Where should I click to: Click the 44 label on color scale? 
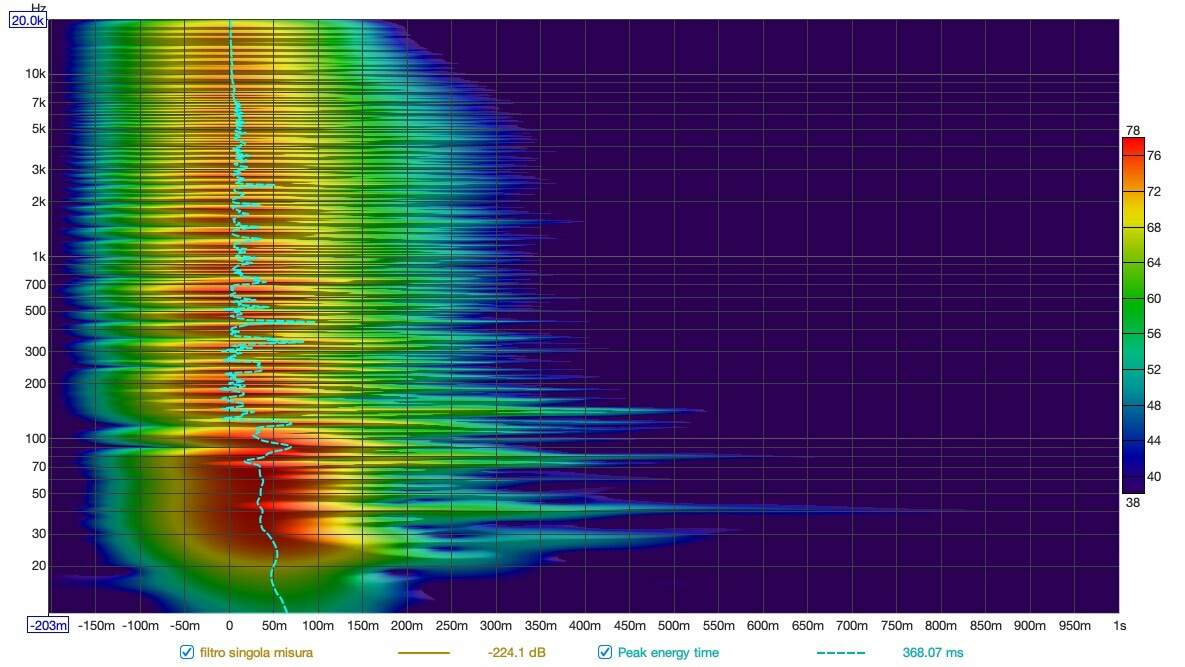[1153, 440]
